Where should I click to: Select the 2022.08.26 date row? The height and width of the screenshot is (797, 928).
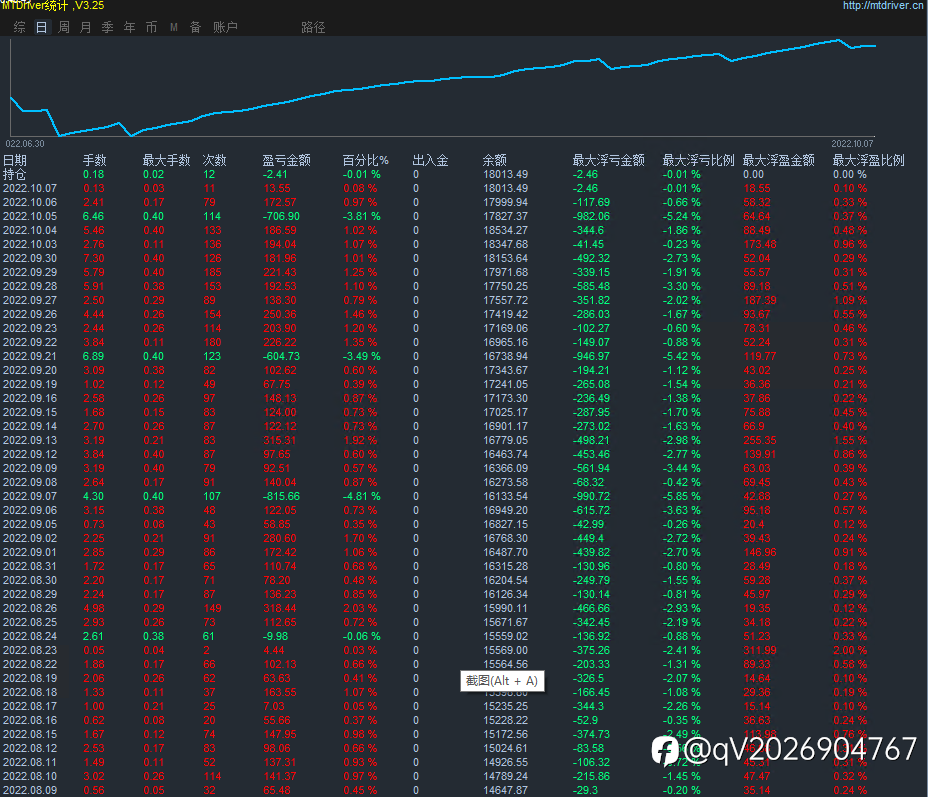(30, 608)
